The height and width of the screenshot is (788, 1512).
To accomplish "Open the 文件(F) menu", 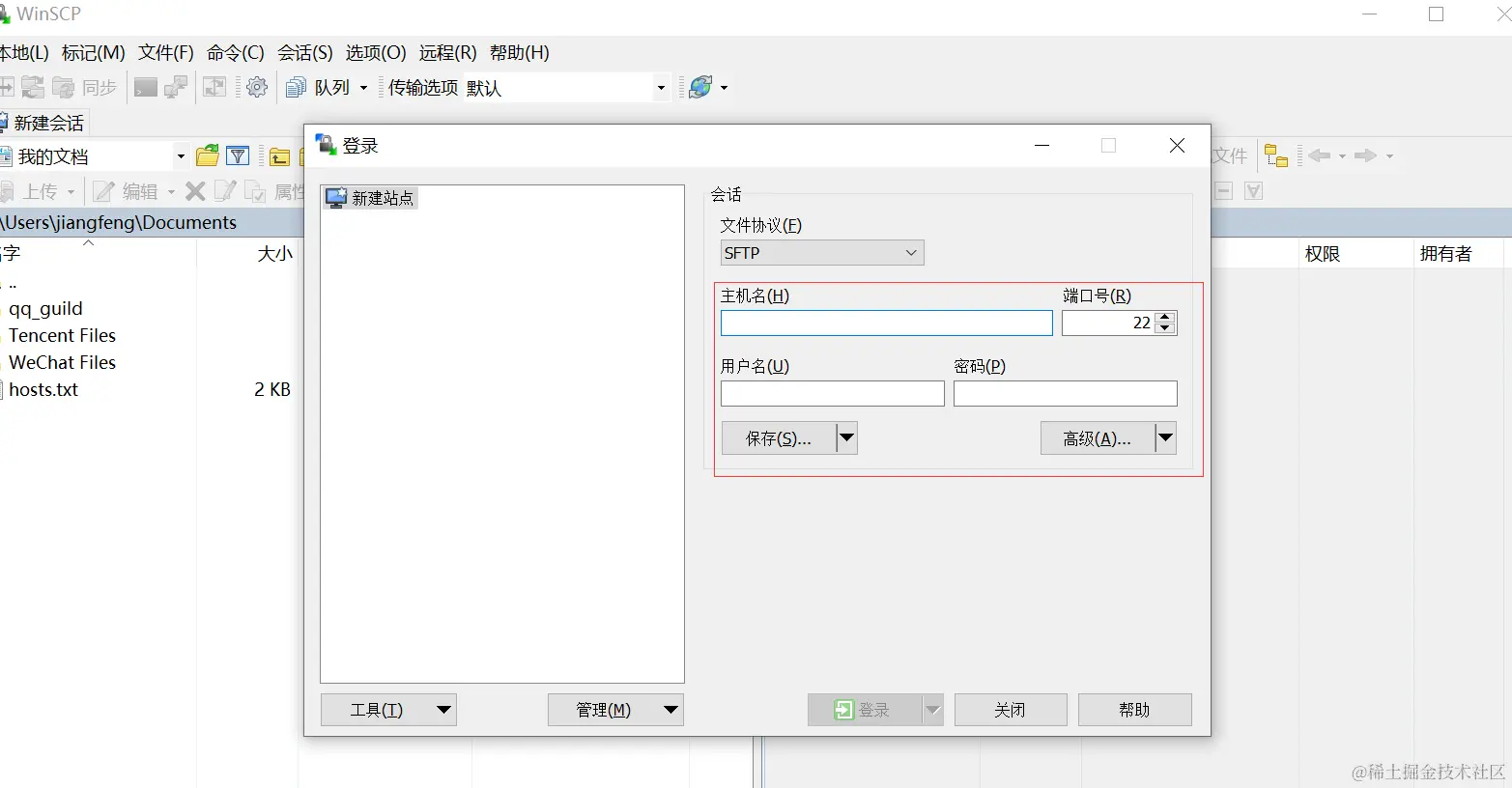I will click(x=166, y=53).
